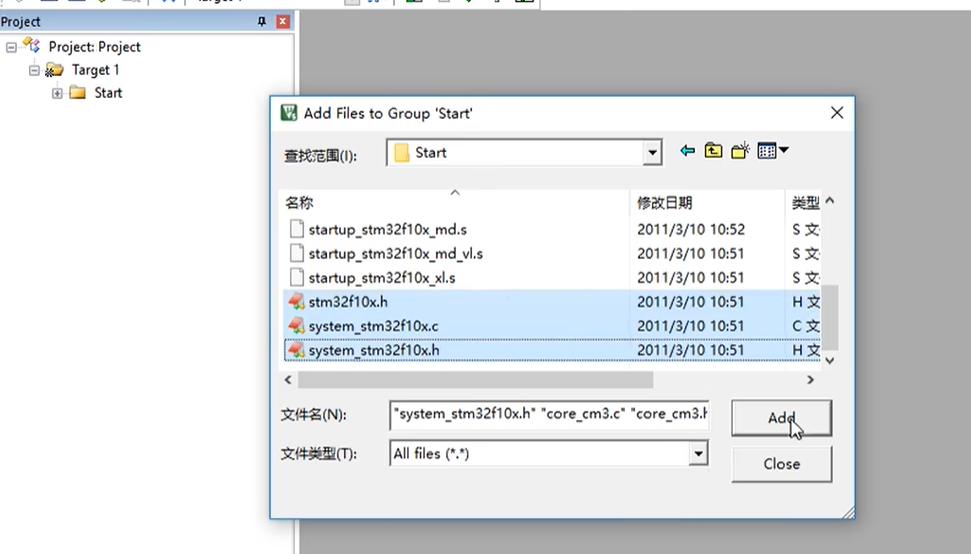Click the Add button
This screenshot has height=554, width=971.
(x=782, y=418)
